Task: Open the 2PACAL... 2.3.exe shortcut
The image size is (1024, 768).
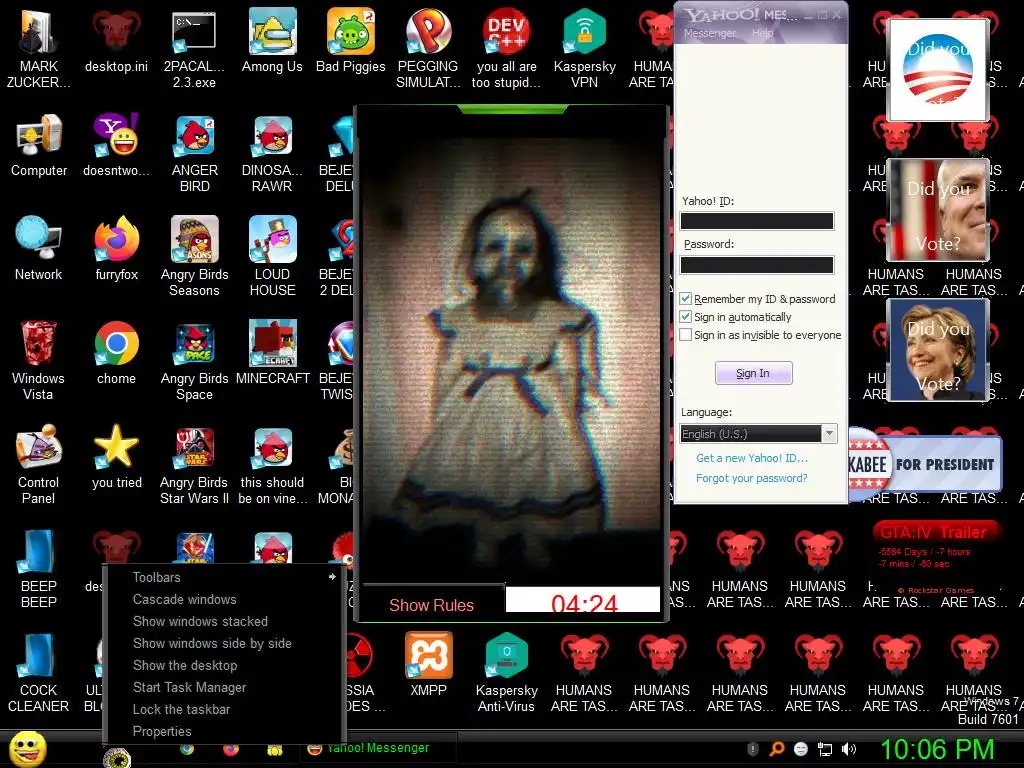Action: pyautogui.click(x=194, y=49)
